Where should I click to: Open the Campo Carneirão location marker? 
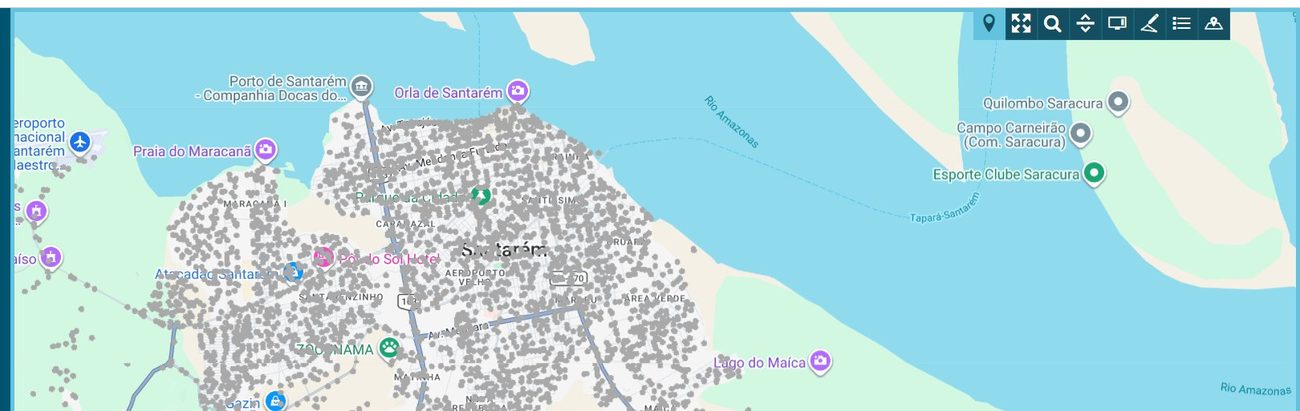(x=1080, y=133)
